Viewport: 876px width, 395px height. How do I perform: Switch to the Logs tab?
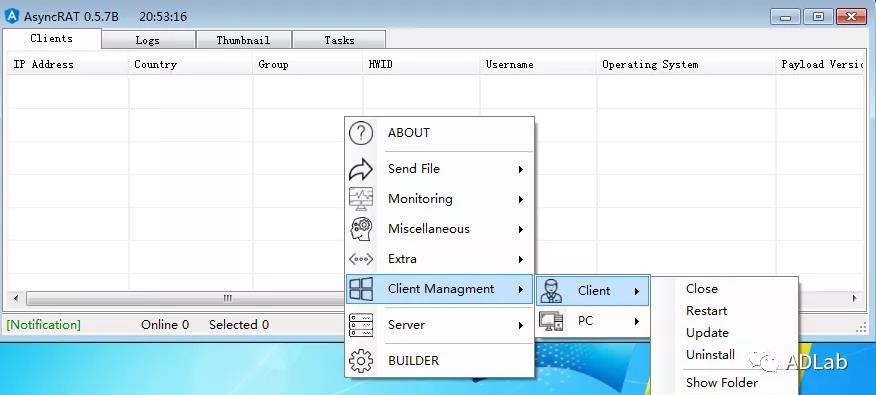point(148,40)
